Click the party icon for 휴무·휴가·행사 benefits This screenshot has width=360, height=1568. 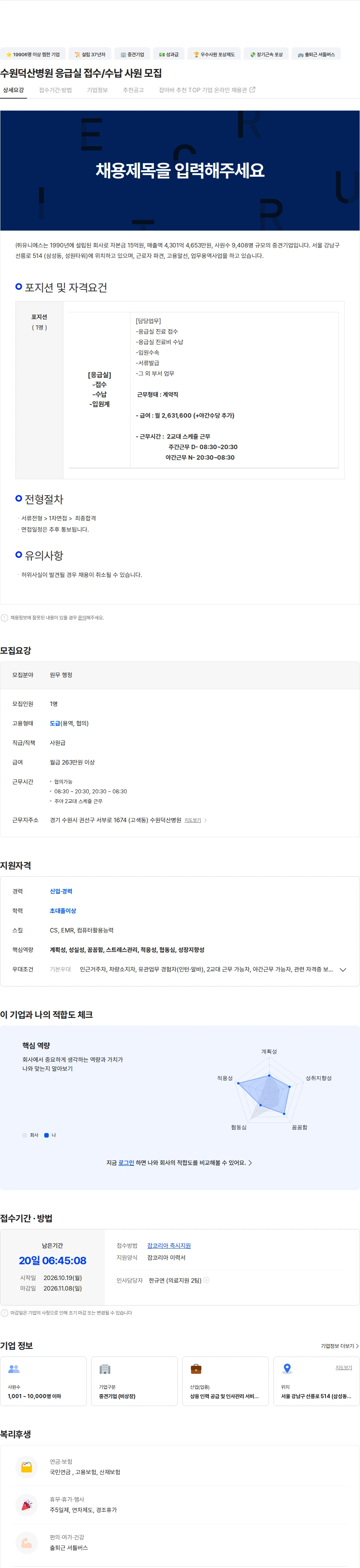[26, 1505]
